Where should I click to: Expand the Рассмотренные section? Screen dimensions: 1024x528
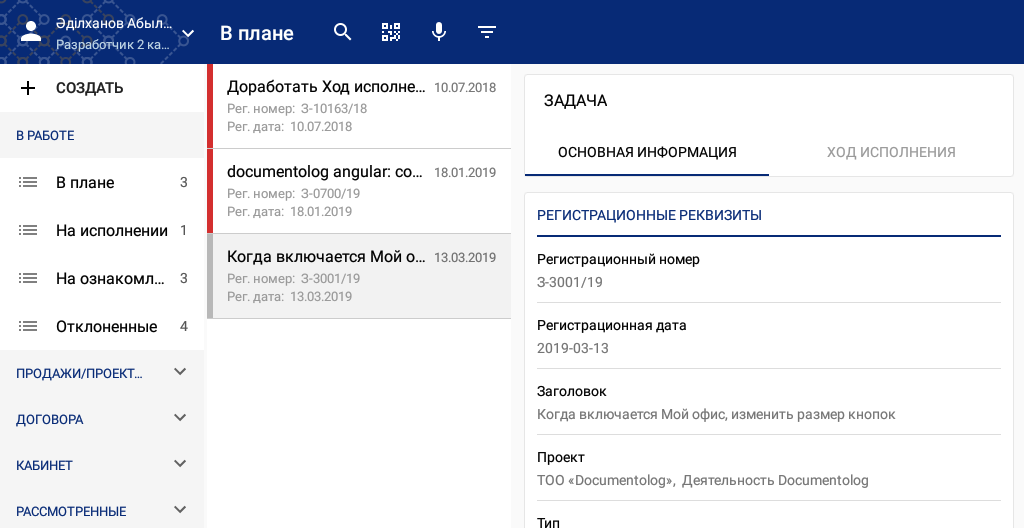(x=180, y=510)
